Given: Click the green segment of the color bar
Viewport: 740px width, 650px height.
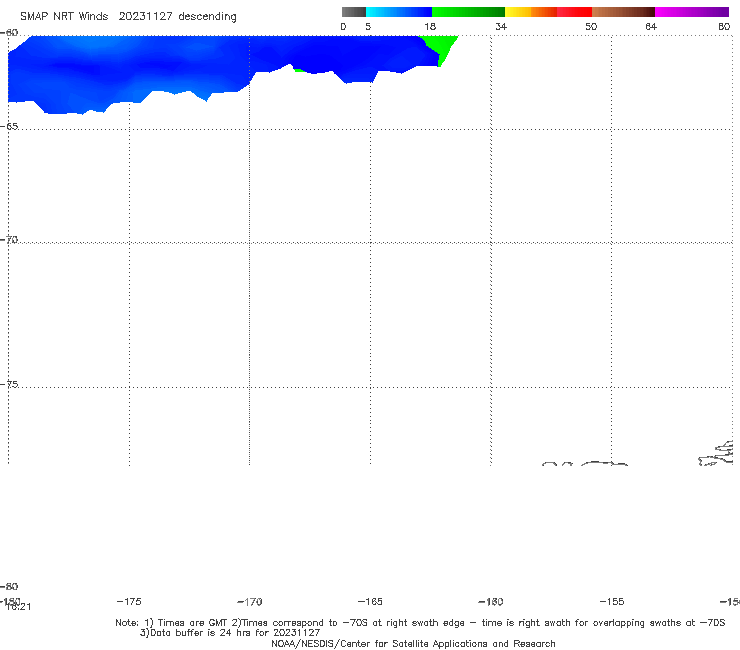Looking at the screenshot, I should 468,12.
